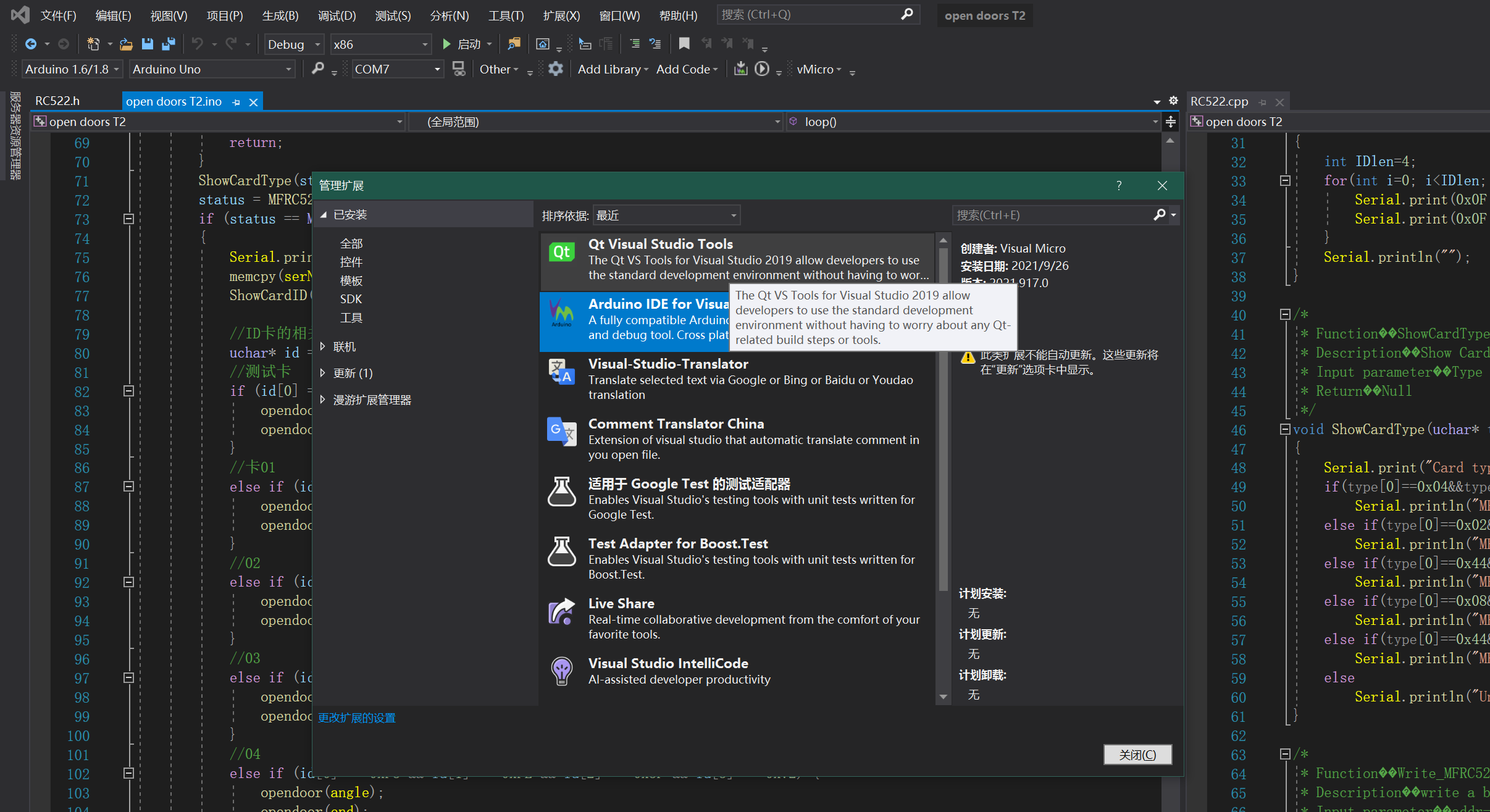Image resolution: width=1490 pixels, height=812 pixels.
Task: Open the sort-by 最近 dropdown
Action: 733,216
